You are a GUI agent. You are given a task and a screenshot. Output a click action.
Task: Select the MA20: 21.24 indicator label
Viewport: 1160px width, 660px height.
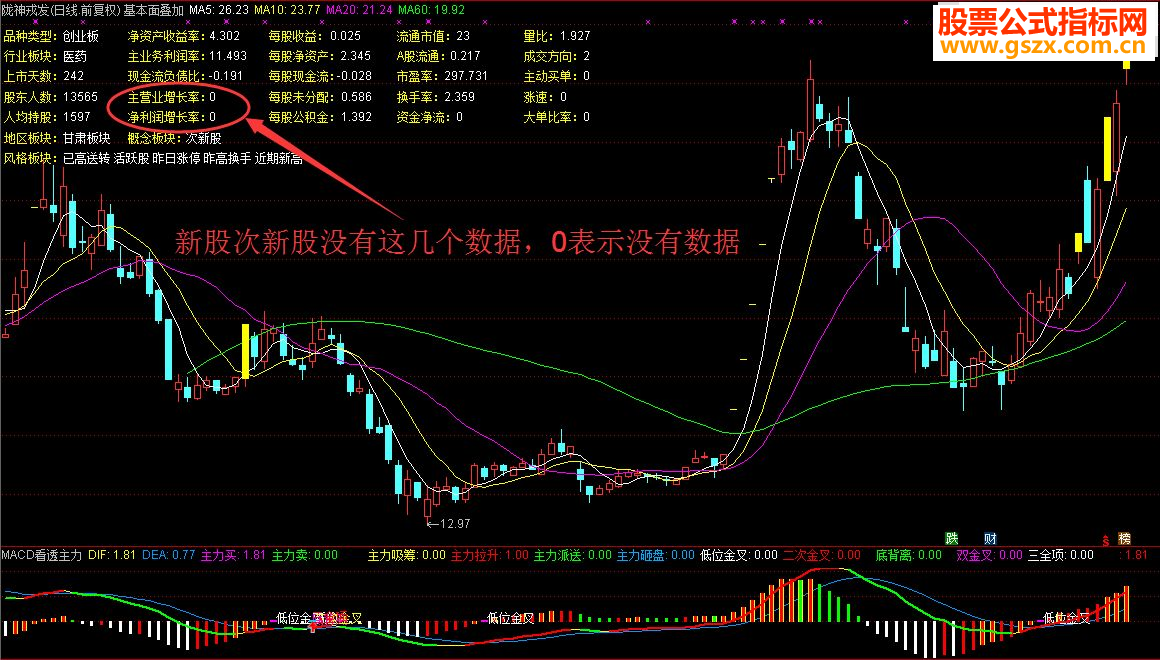360,10
